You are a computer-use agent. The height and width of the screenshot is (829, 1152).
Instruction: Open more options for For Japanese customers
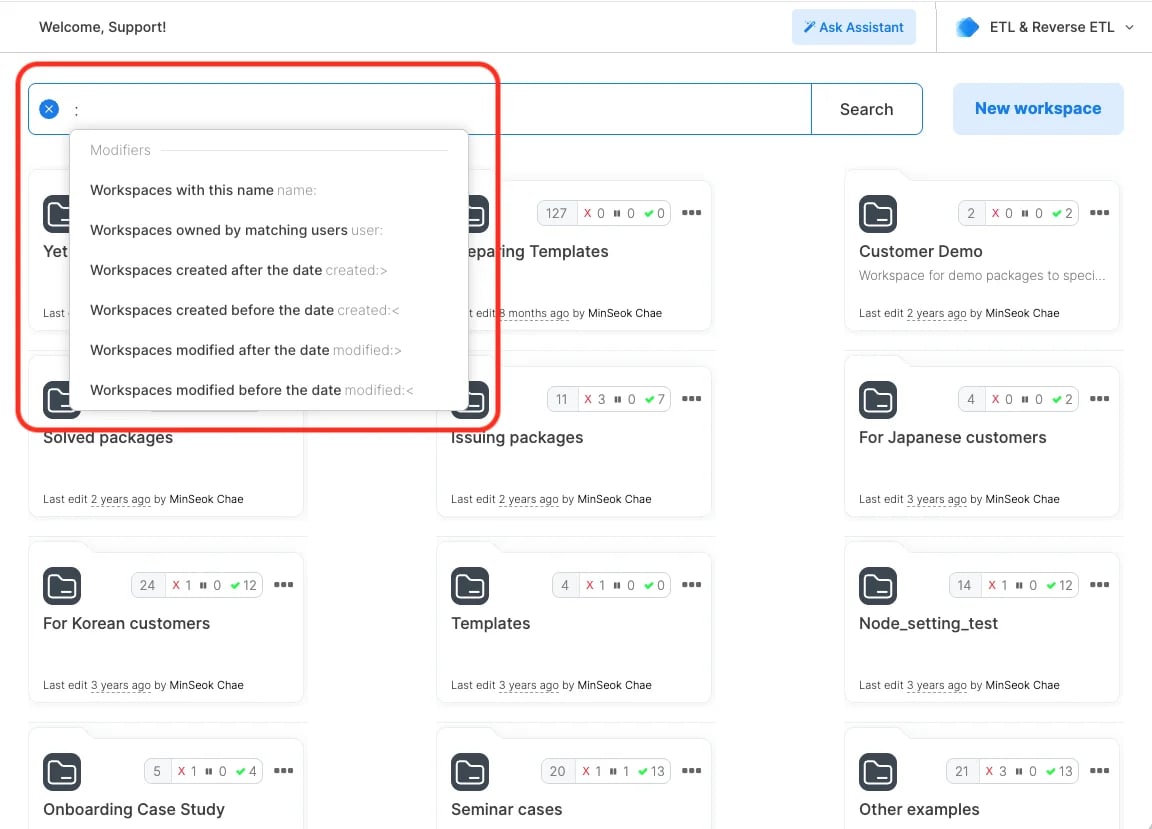point(1099,398)
